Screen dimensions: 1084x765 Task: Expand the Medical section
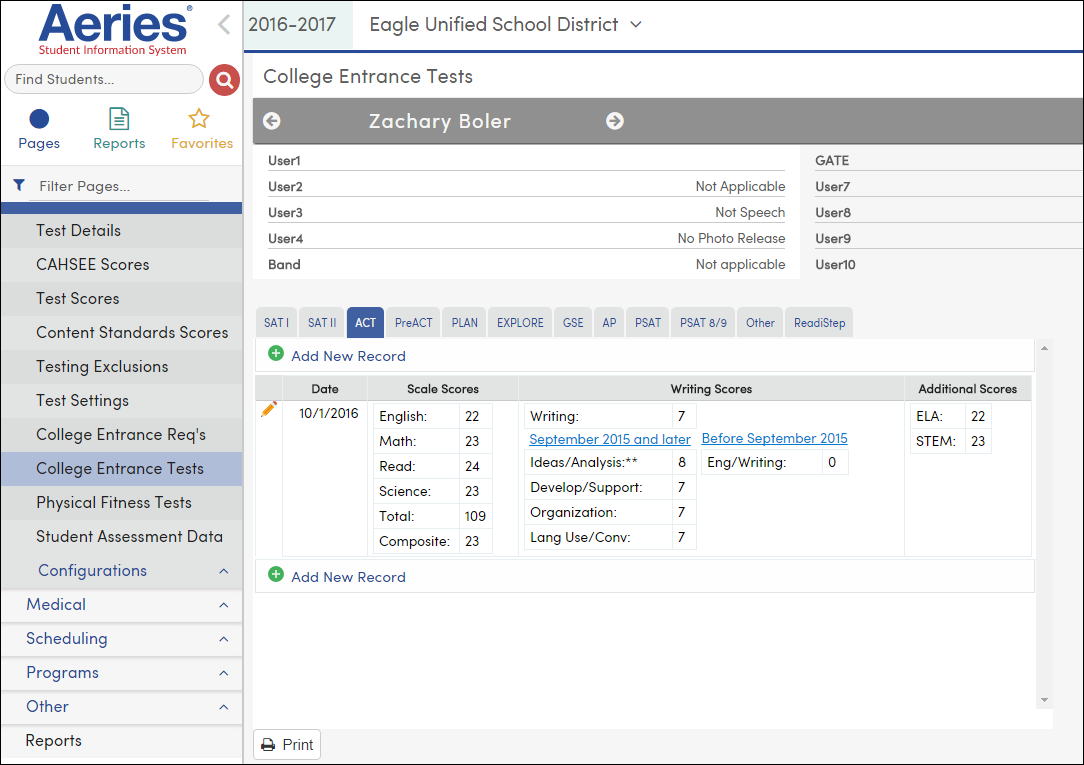(226, 605)
